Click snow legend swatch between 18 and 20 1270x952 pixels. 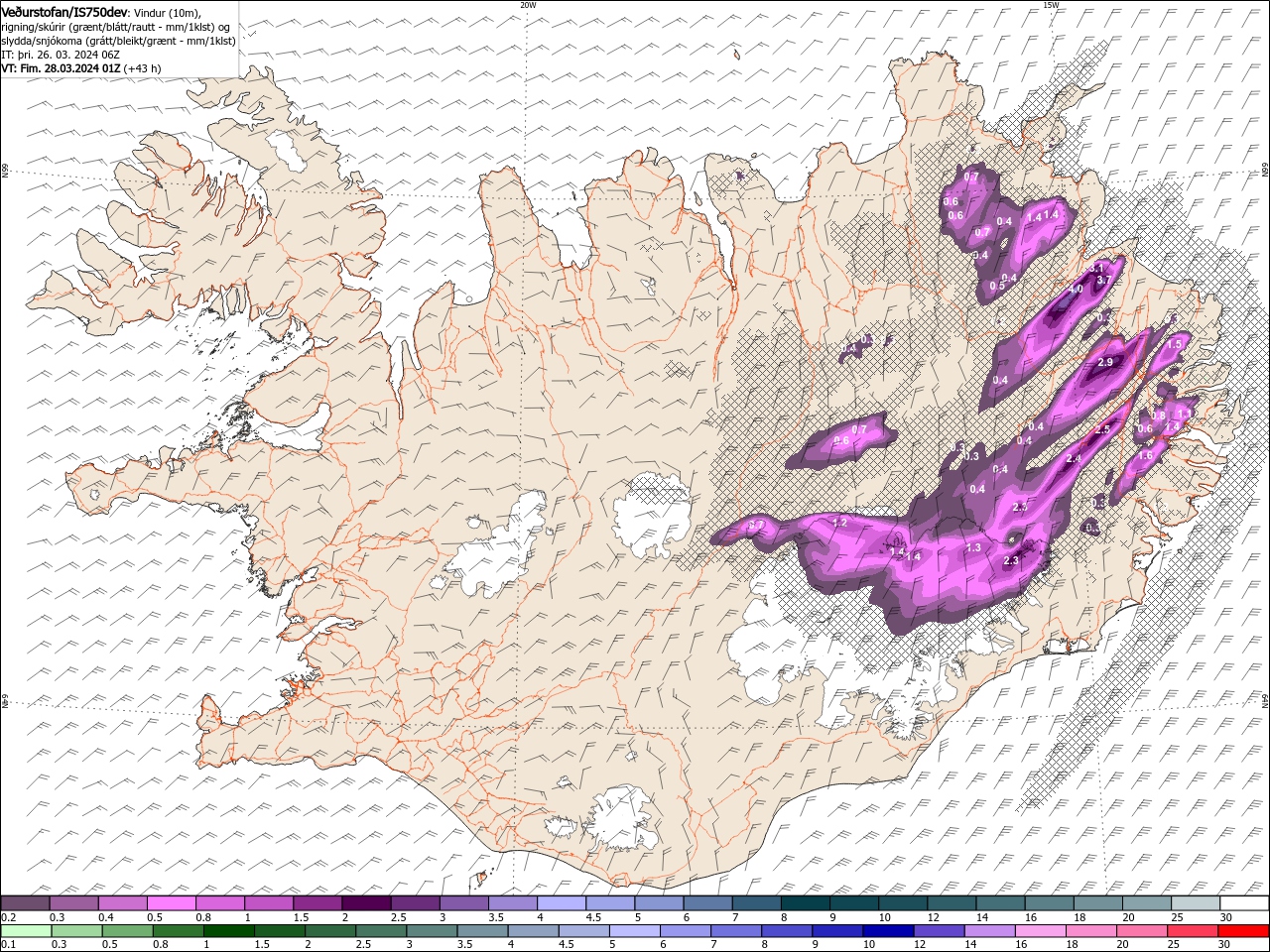coord(1096,903)
